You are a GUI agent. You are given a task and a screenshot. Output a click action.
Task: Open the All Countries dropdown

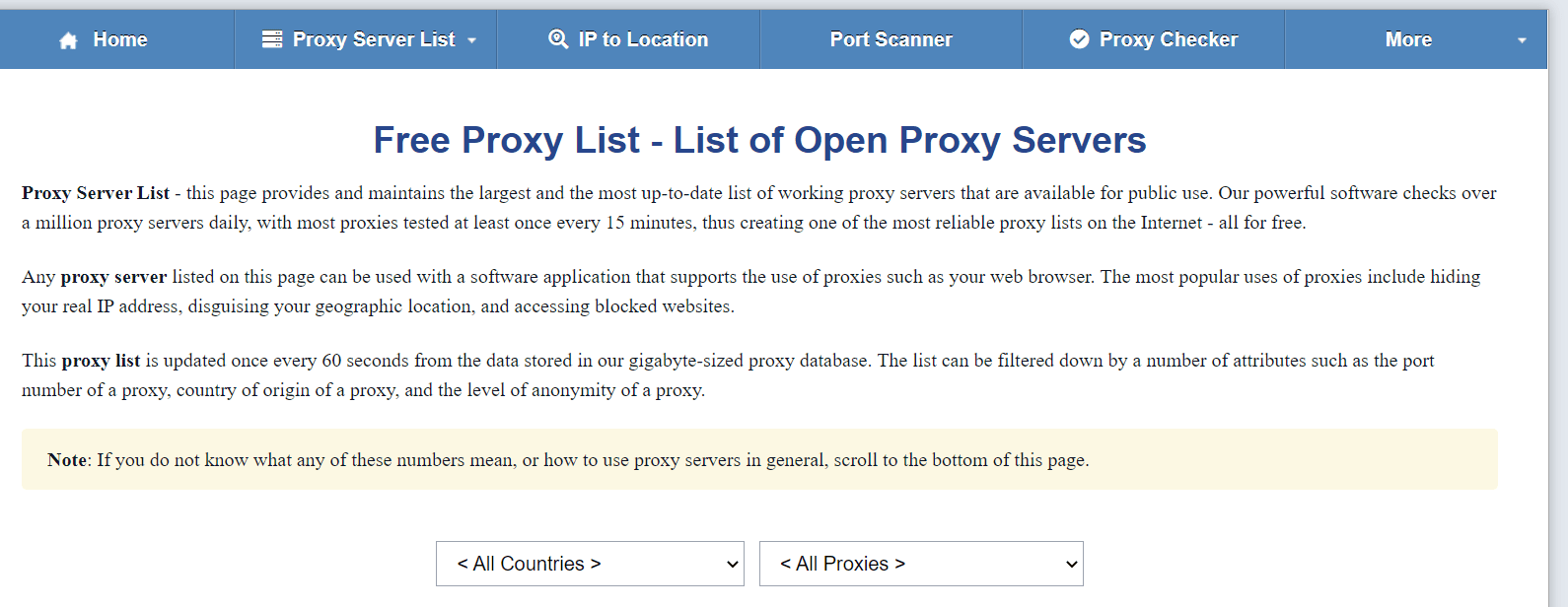(590, 564)
